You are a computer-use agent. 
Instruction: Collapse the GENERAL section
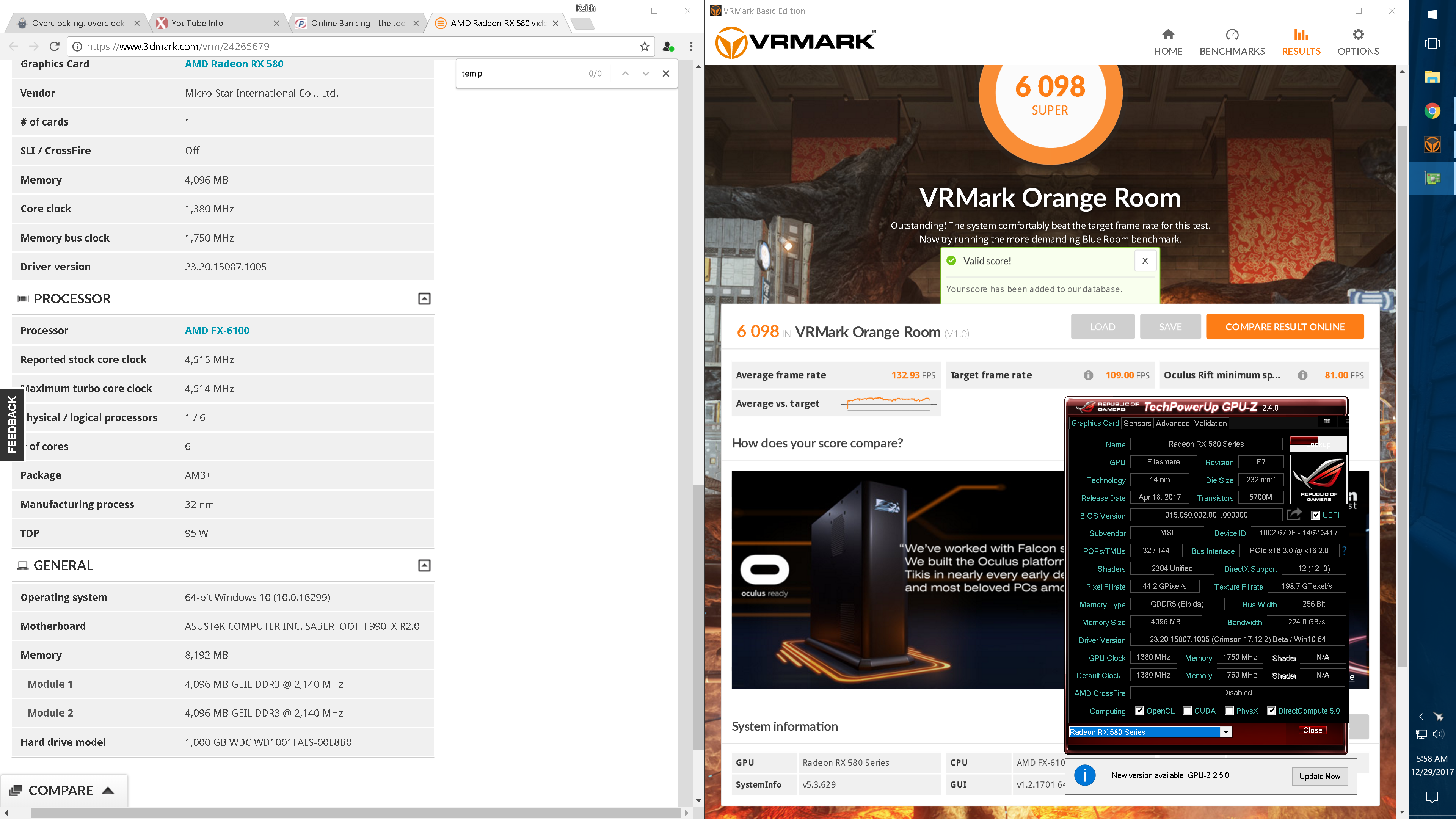424,565
